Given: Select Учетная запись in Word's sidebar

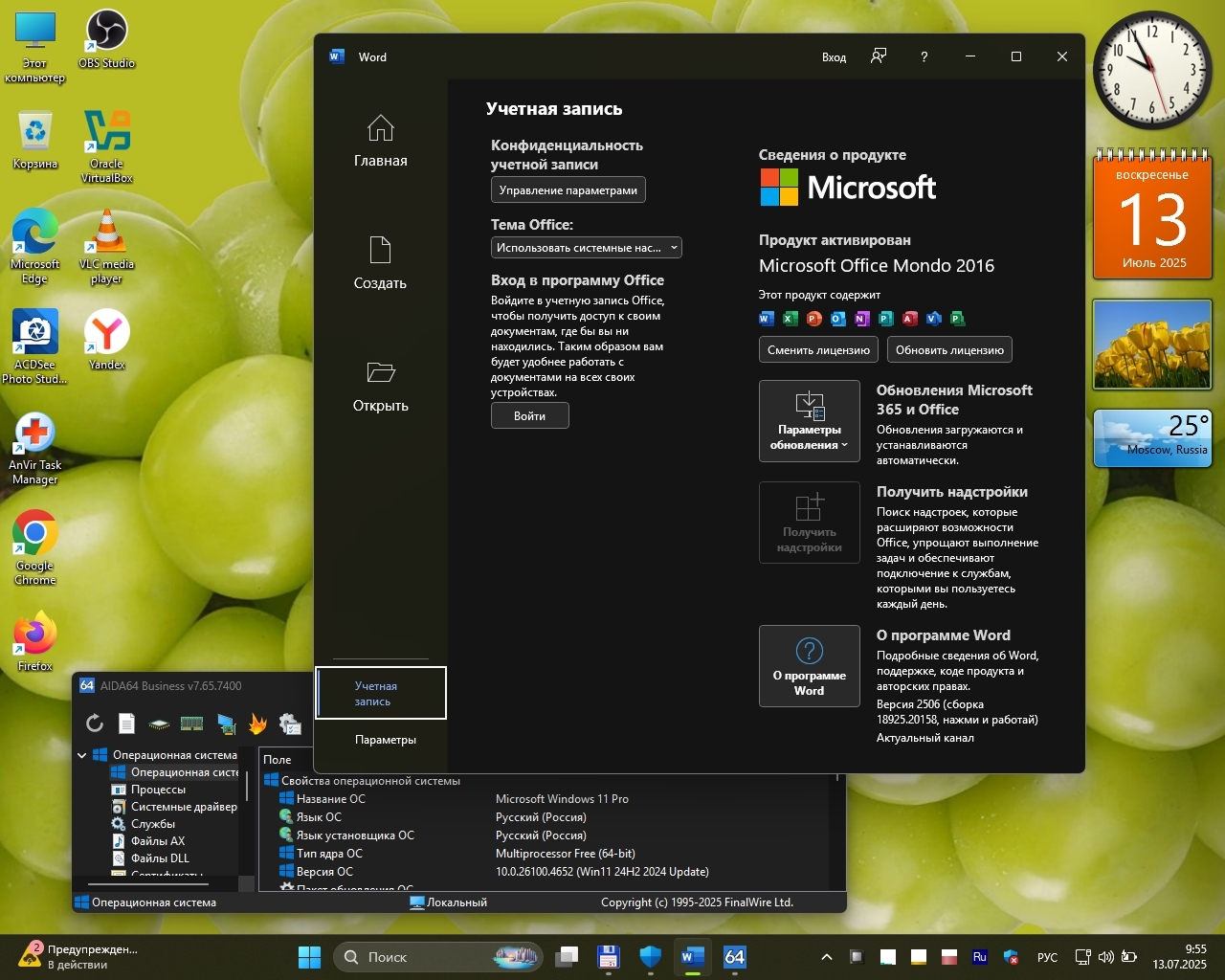Looking at the screenshot, I should 381,693.
